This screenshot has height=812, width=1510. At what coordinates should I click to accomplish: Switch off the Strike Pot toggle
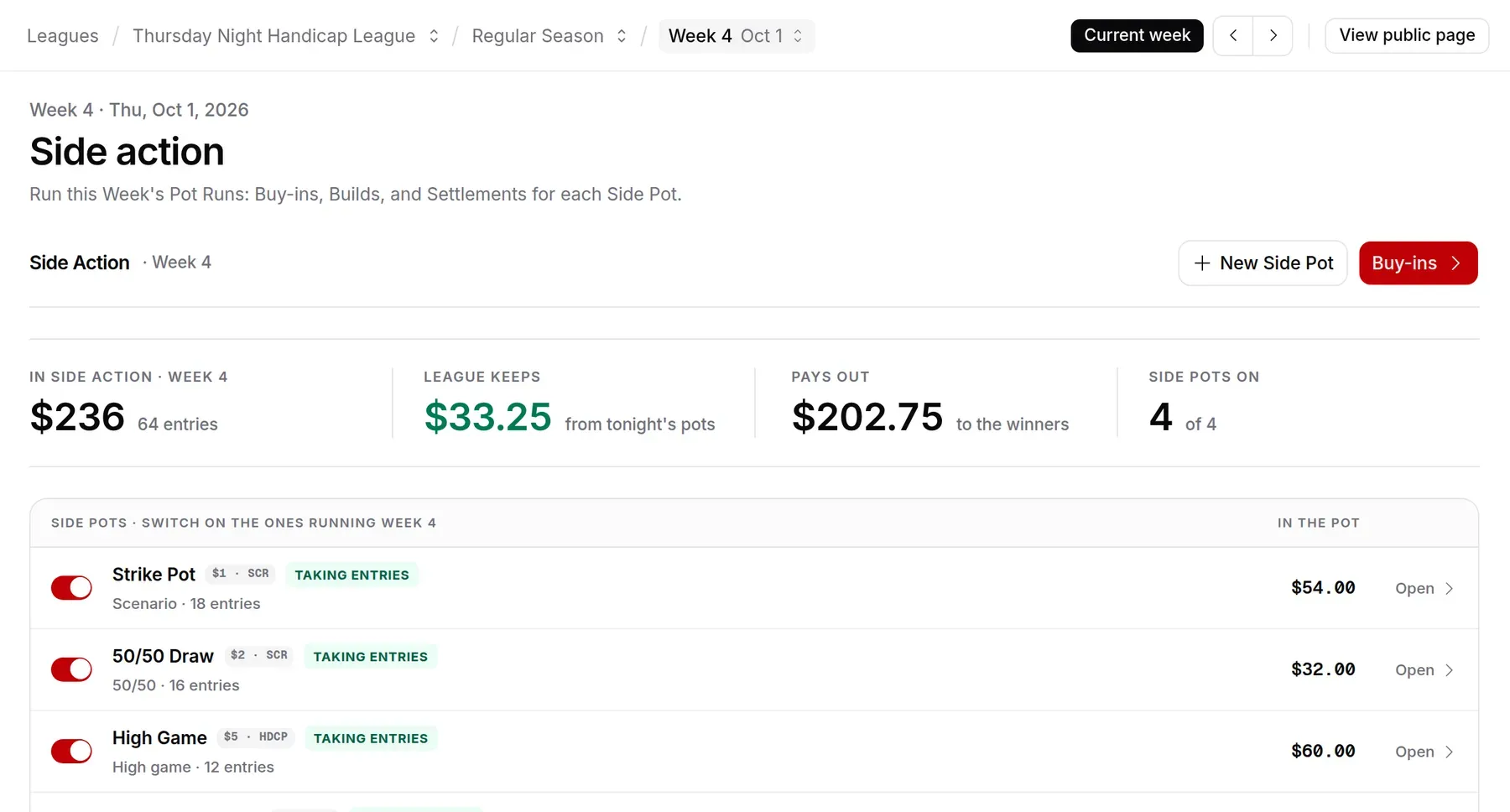click(71, 588)
